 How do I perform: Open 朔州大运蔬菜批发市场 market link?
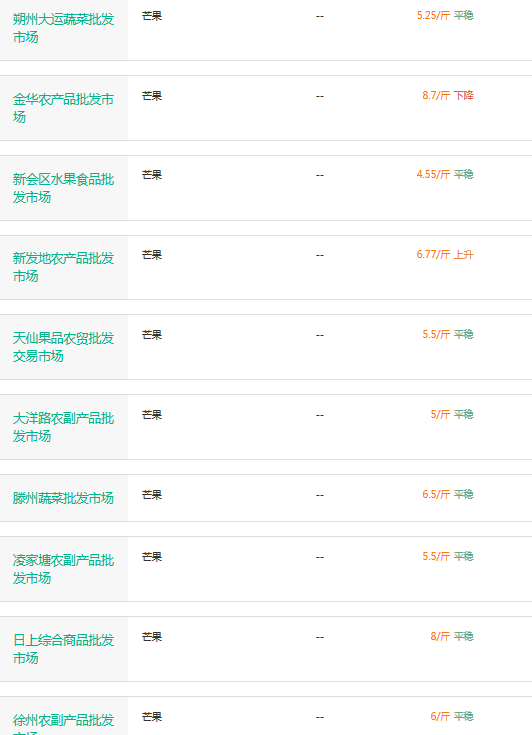pyautogui.click(x=63, y=28)
